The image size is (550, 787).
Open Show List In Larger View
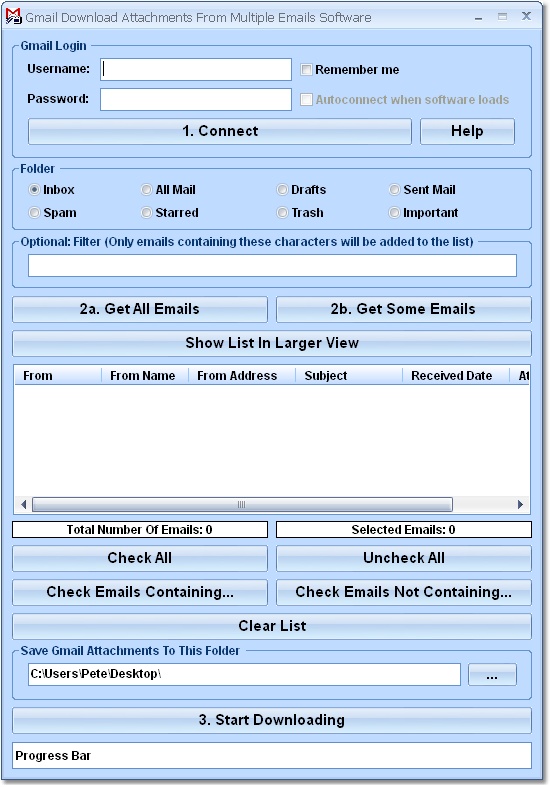[272, 343]
